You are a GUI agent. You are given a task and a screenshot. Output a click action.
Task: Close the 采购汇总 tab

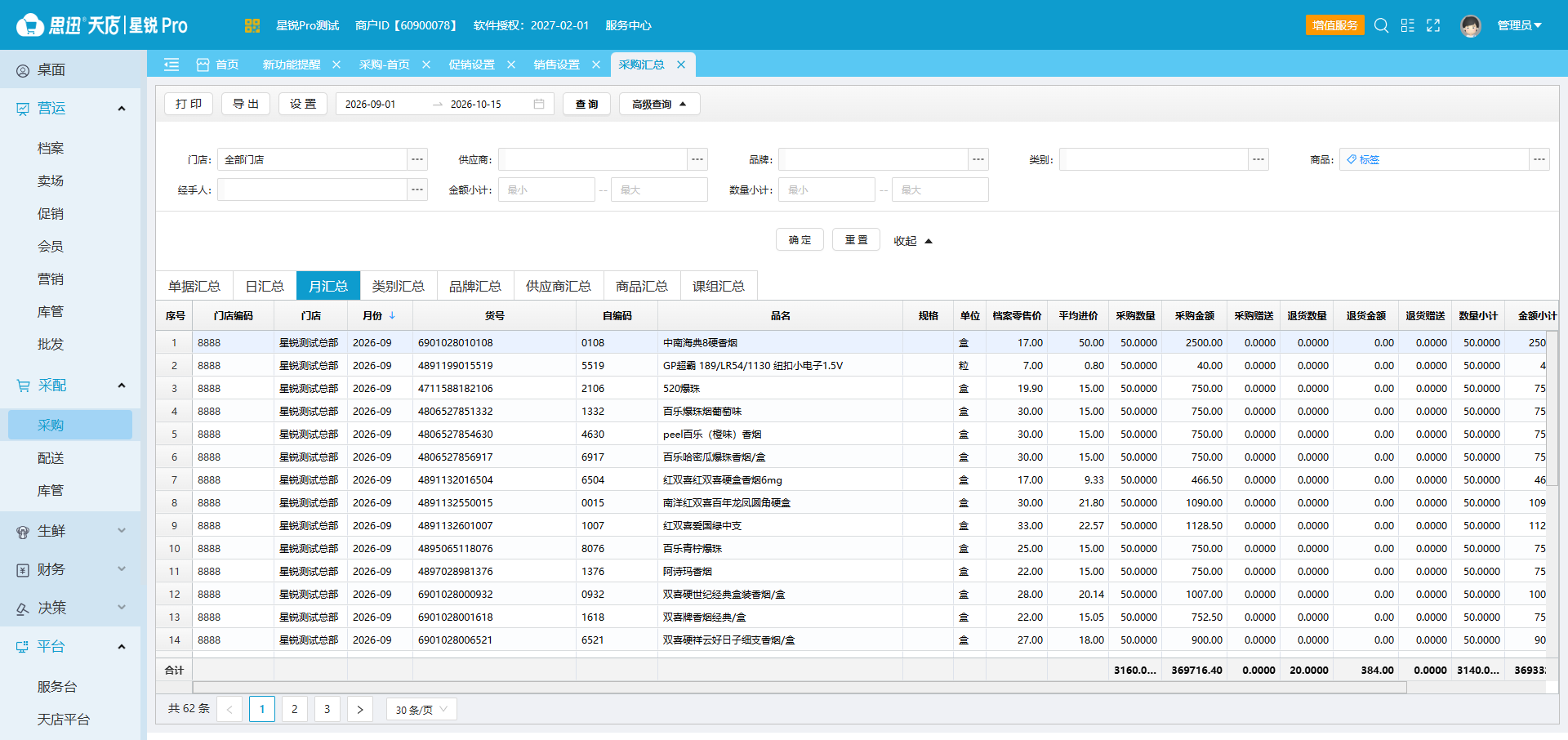coord(681,65)
